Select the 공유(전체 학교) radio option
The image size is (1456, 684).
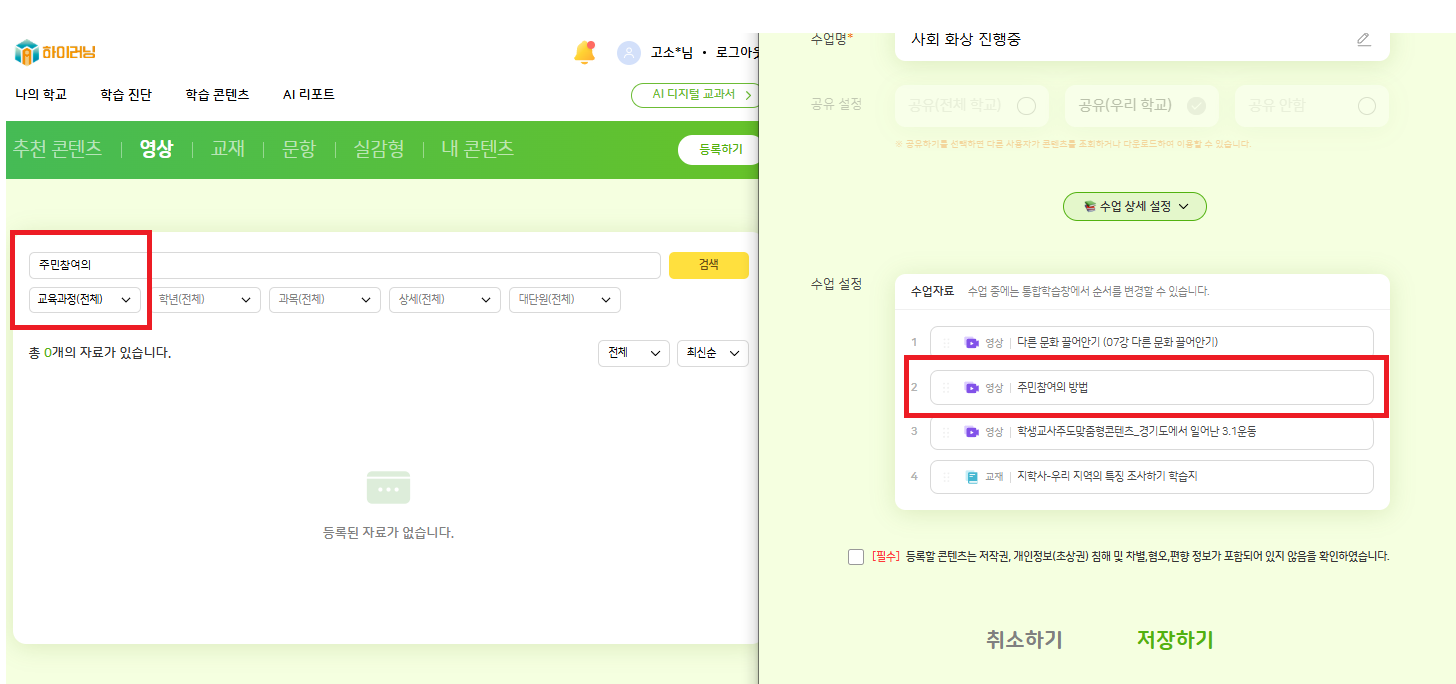(1026, 106)
